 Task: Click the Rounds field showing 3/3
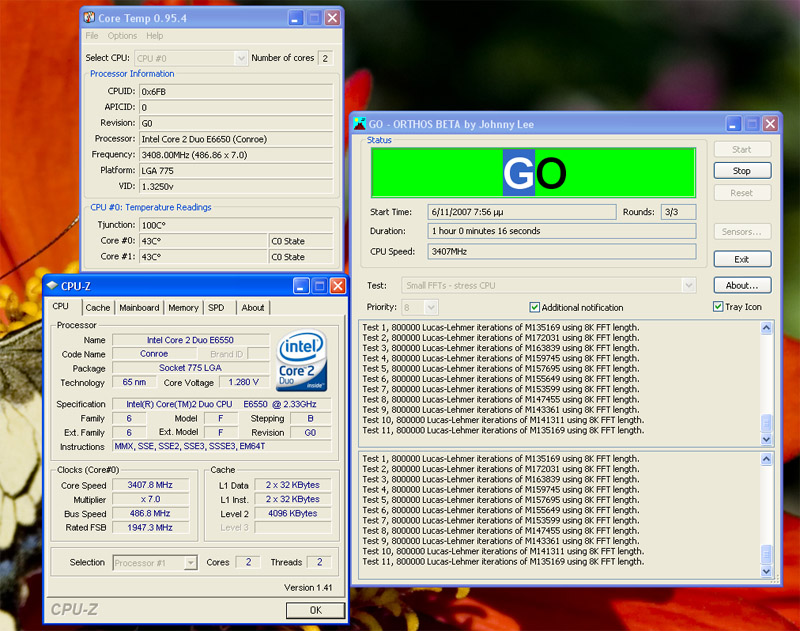pyautogui.click(x=678, y=212)
